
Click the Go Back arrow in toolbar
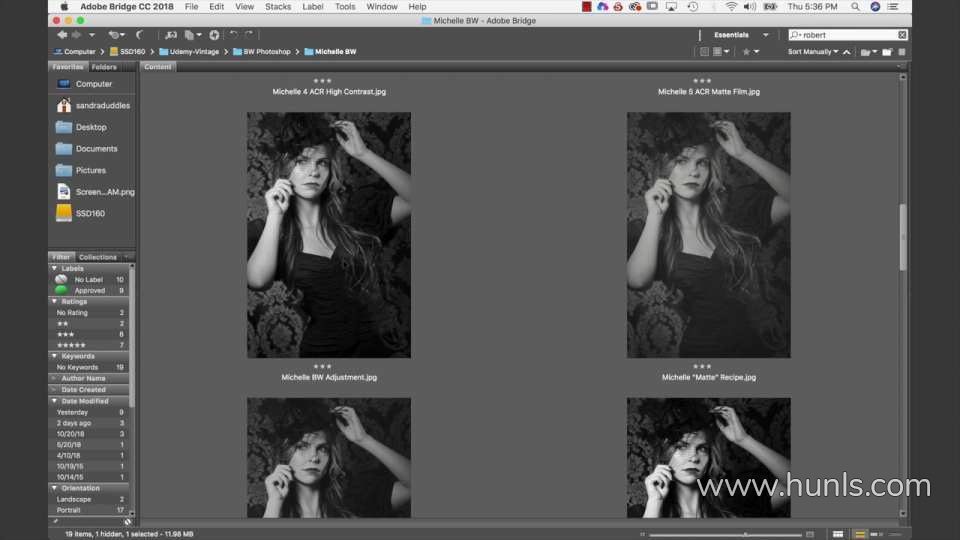pyautogui.click(x=62, y=35)
